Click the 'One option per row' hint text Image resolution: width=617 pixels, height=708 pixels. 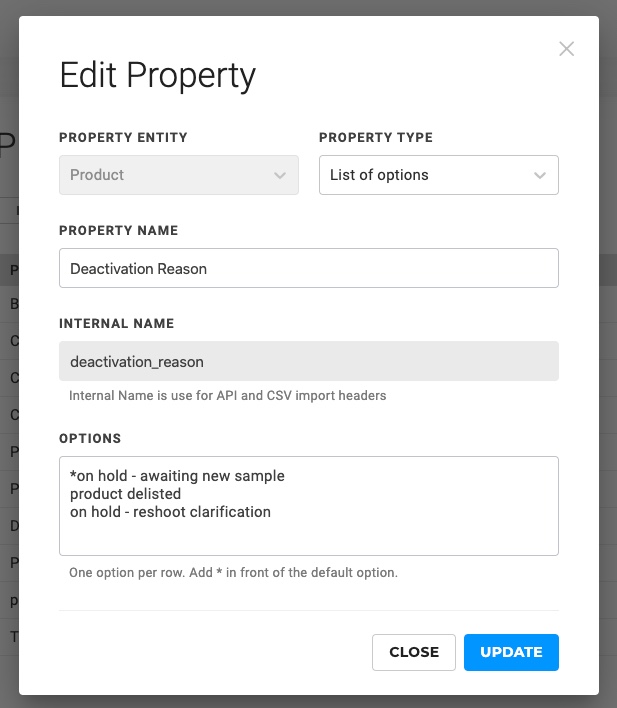click(x=233, y=573)
